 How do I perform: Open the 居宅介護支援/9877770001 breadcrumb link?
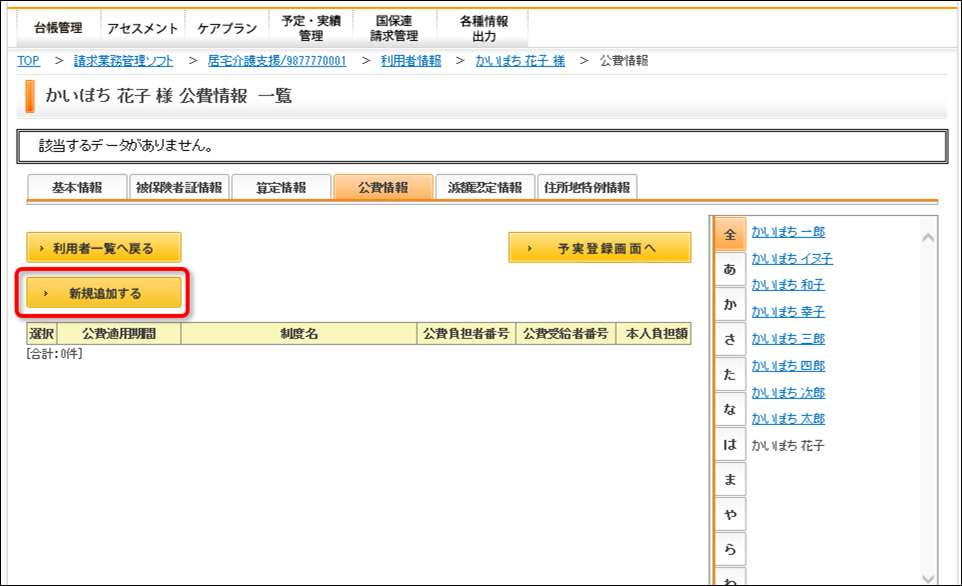(277, 61)
